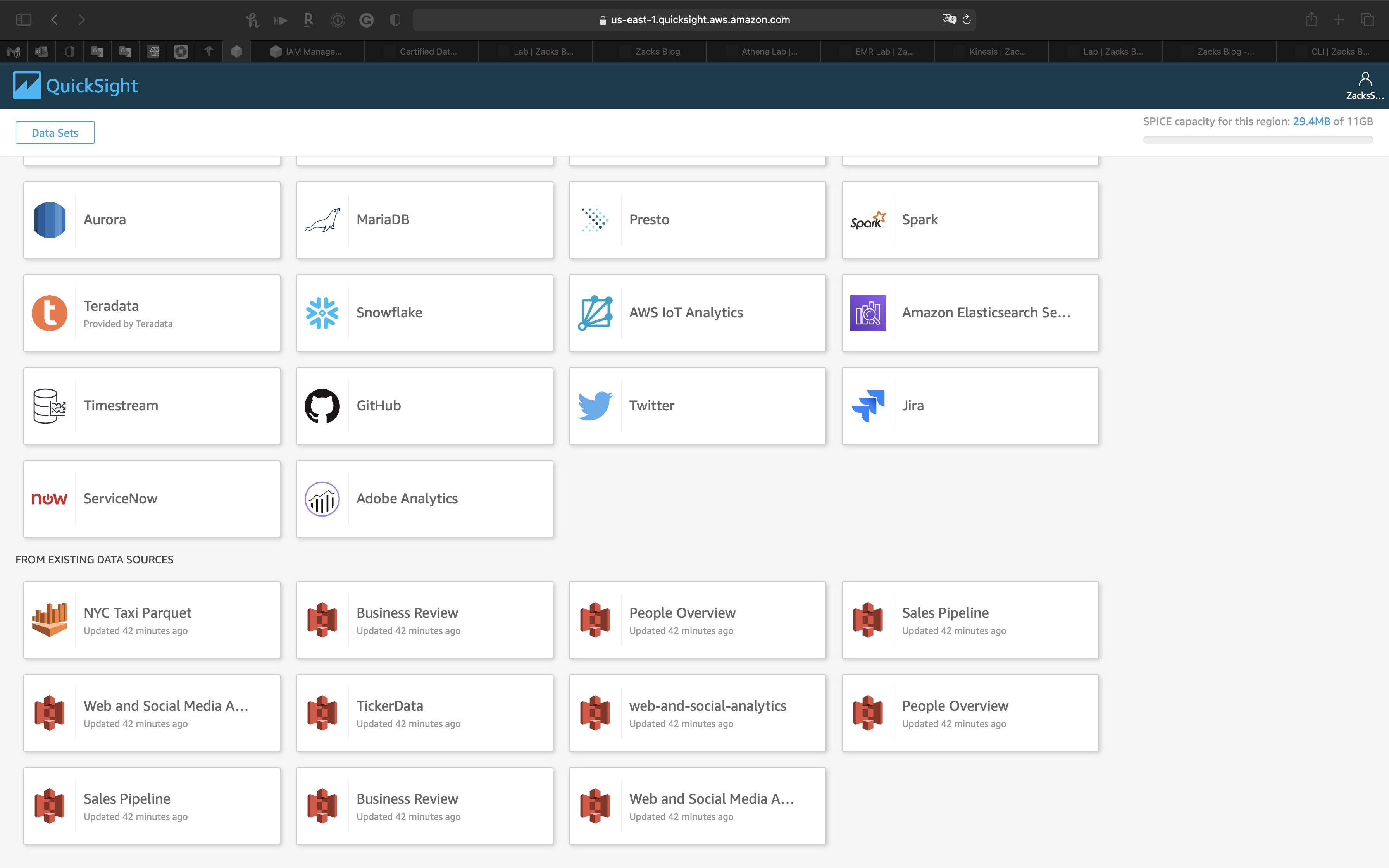Pick the Spark logo tile icon
The width and height of the screenshot is (1389, 868).
(868, 220)
